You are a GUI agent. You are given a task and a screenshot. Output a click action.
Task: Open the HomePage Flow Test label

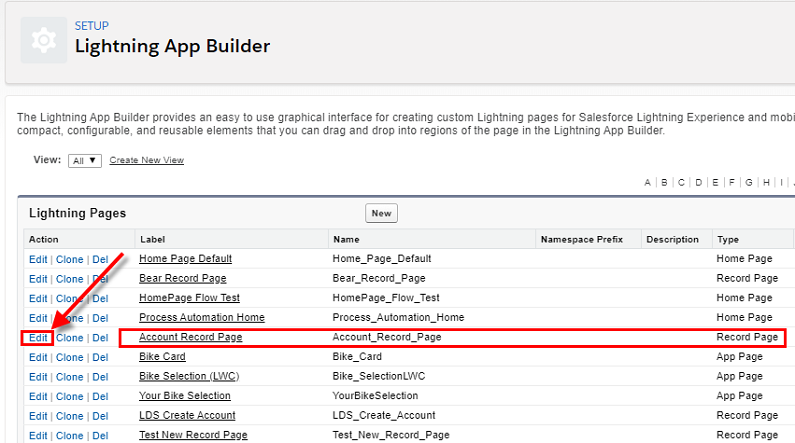point(189,298)
